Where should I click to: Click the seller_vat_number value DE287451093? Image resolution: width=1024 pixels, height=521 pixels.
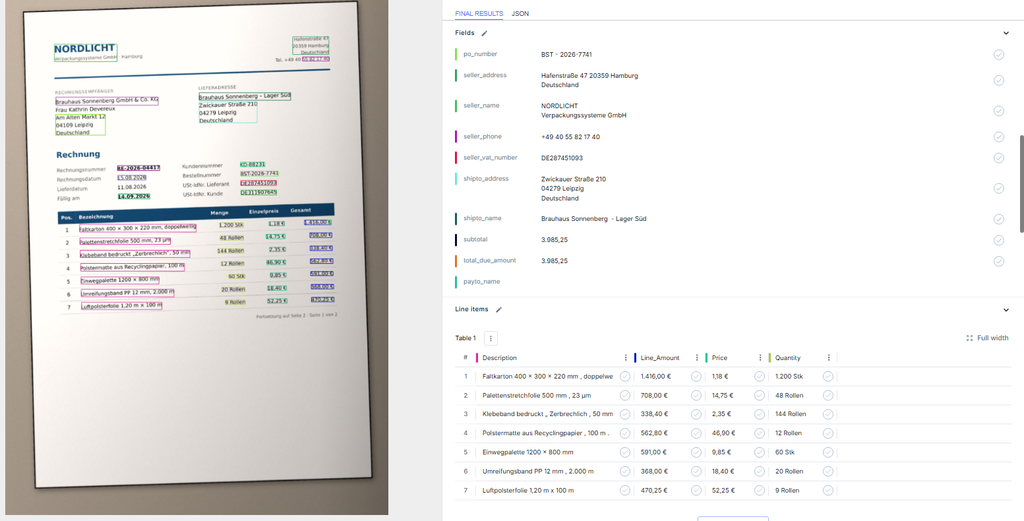tap(562, 158)
